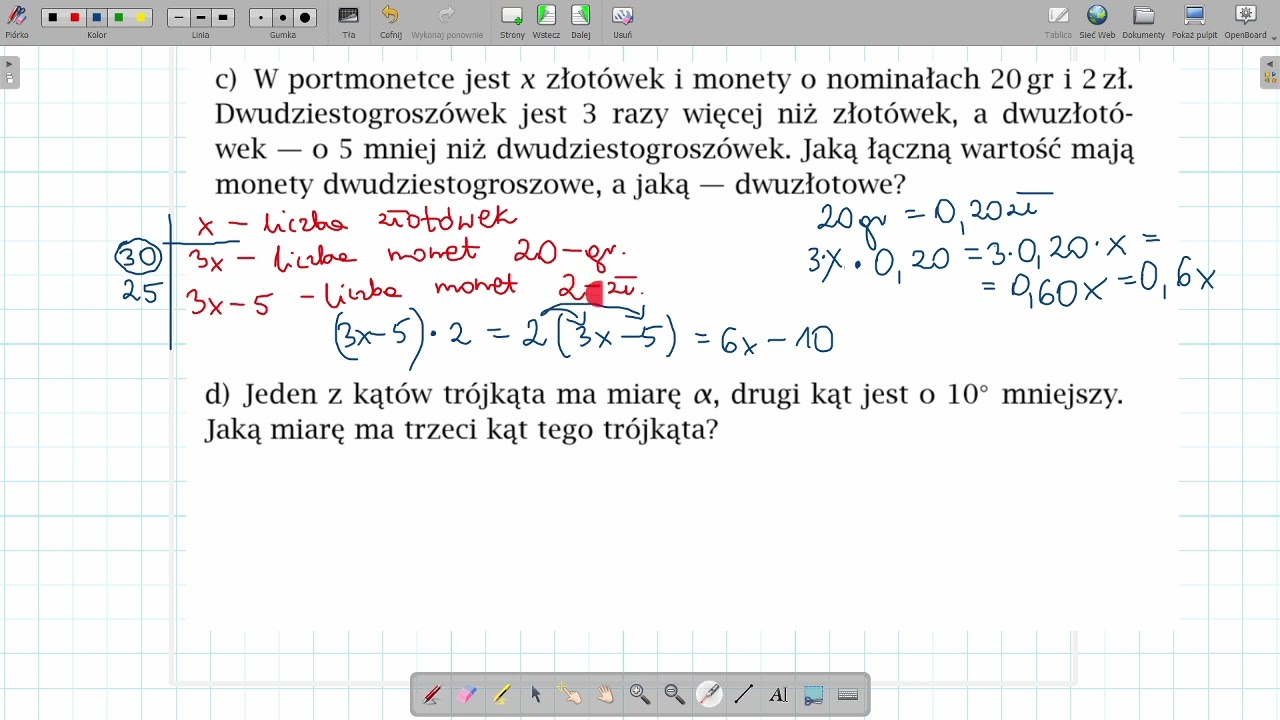Set thin line width

point(179,18)
